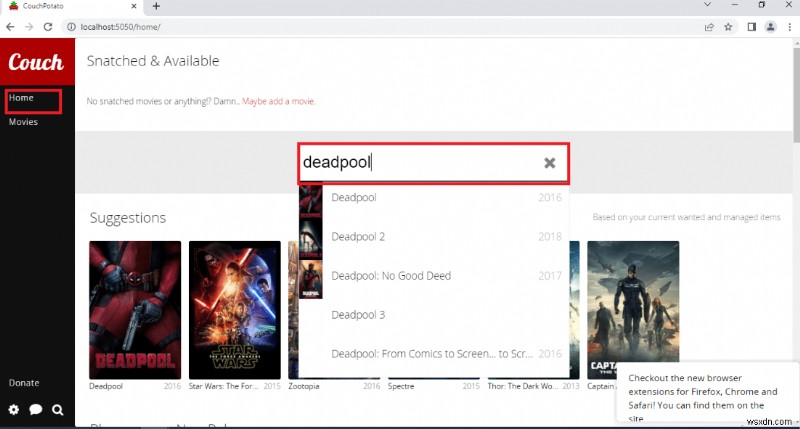This screenshot has height=429, width=800.
Task: Click the 'Thor: The Dark Wo...' title
Action: 523,386
